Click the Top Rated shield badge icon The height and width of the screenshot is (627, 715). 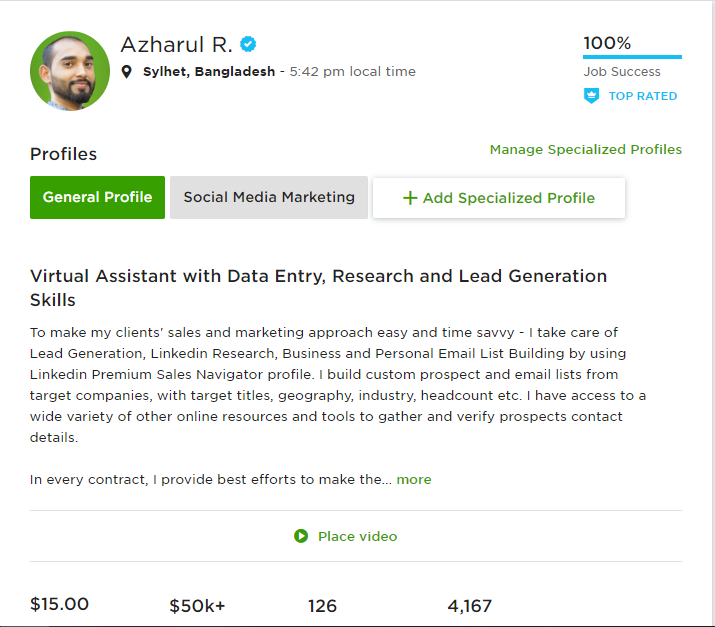(x=591, y=96)
